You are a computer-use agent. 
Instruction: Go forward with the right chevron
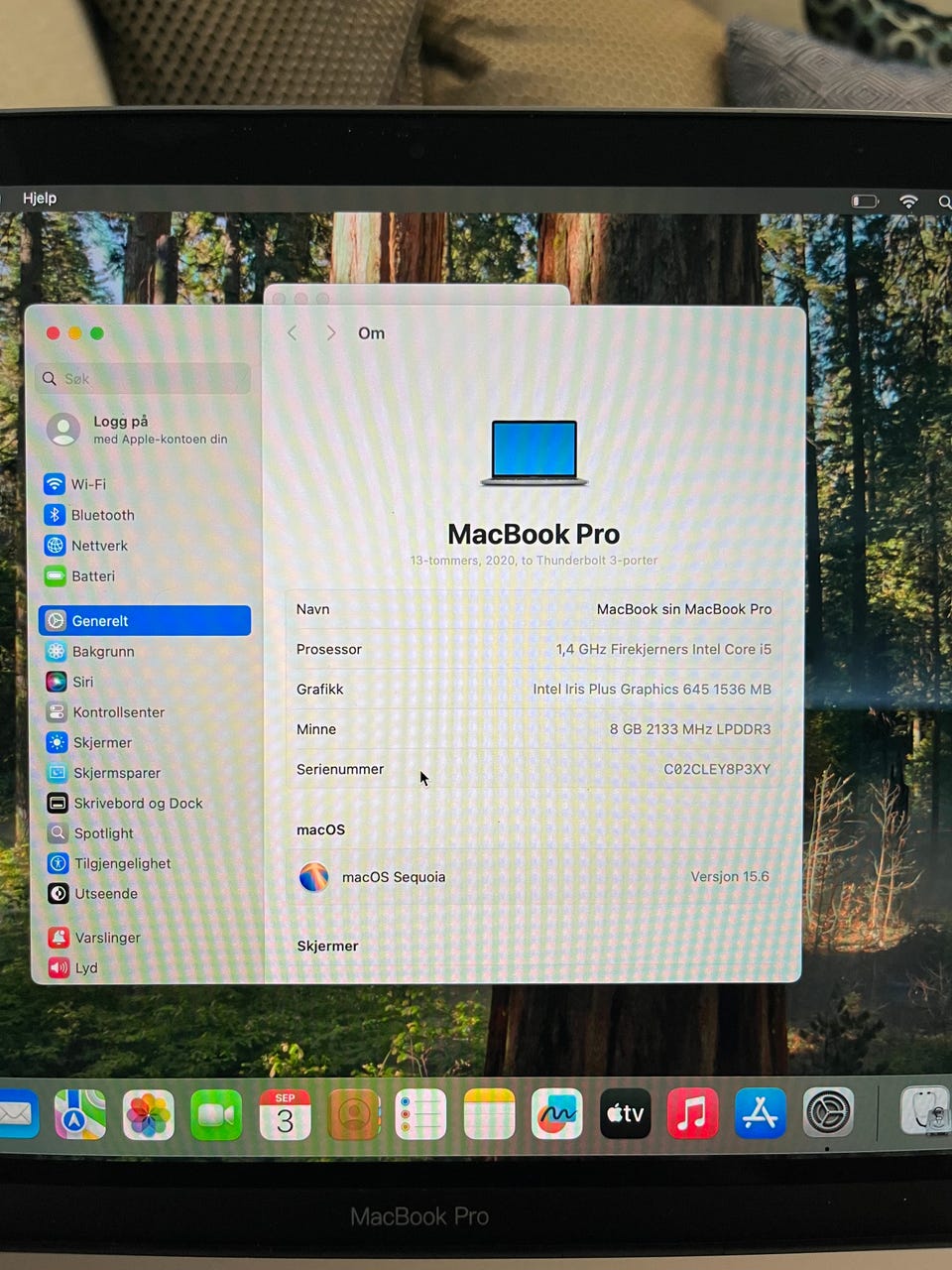tap(331, 333)
